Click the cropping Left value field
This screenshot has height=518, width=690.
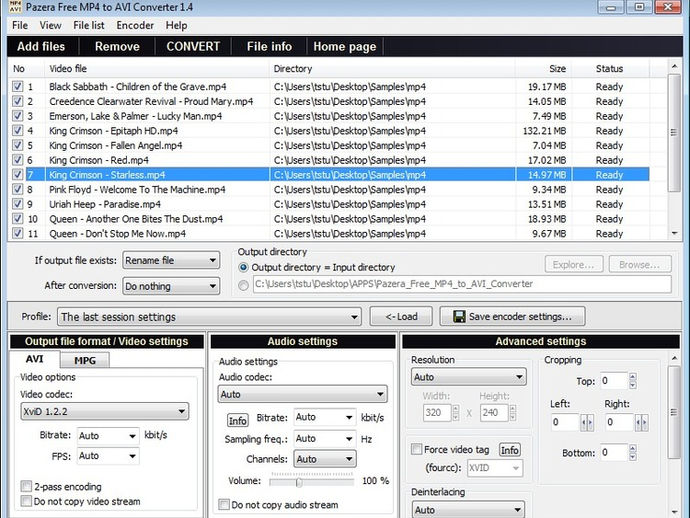point(565,422)
